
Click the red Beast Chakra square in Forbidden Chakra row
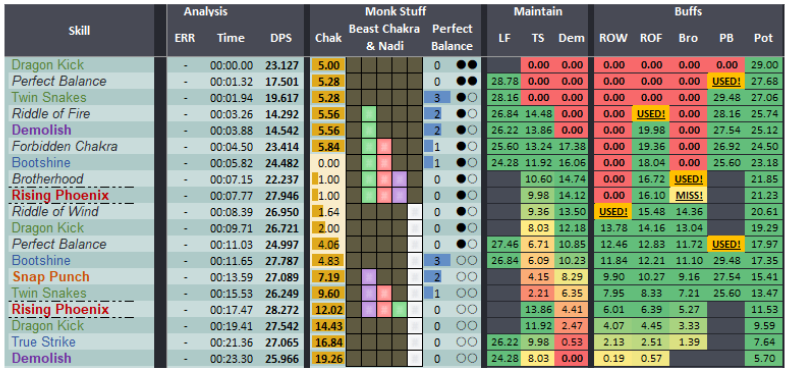click(x=384, y=147)
